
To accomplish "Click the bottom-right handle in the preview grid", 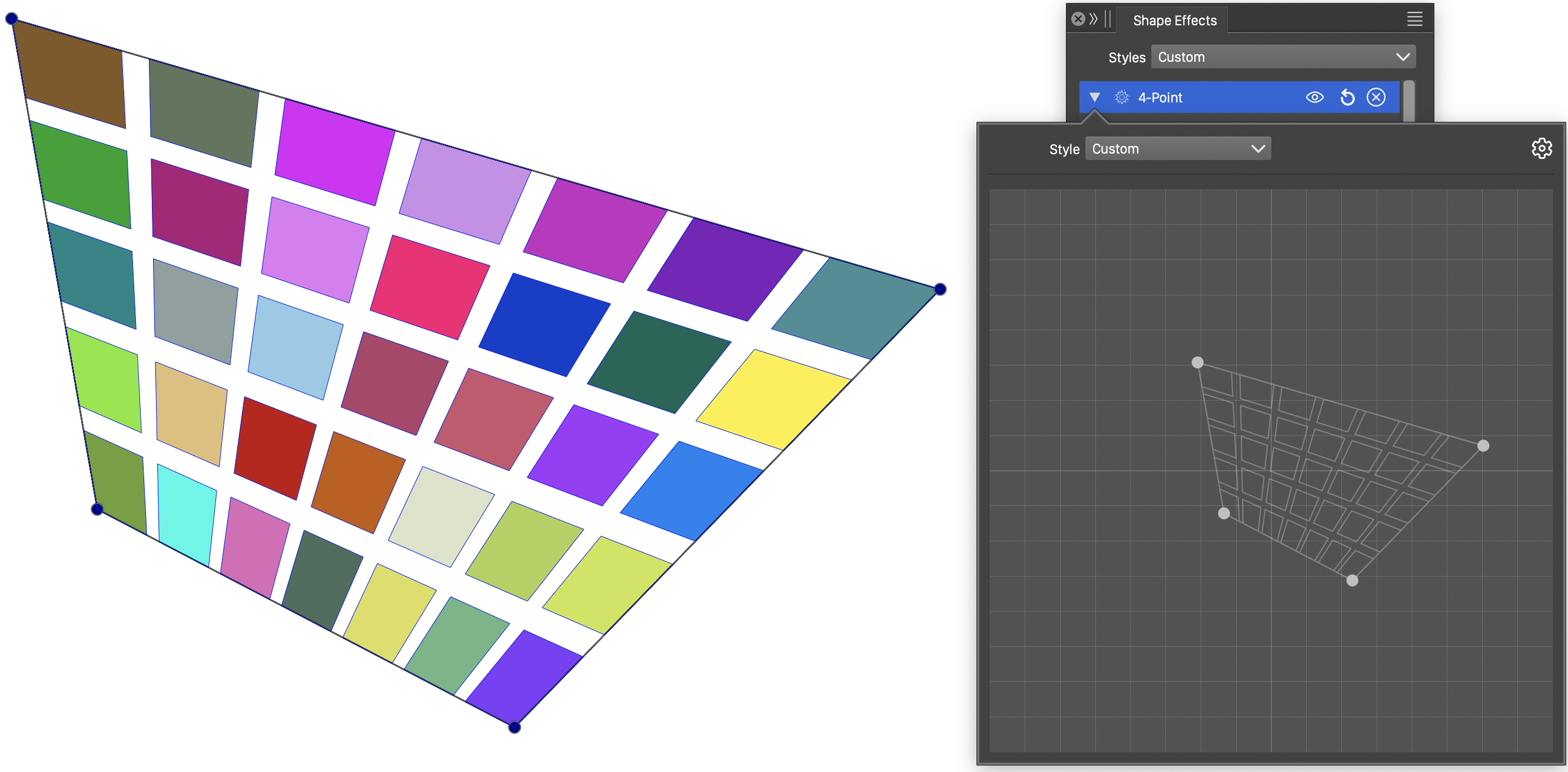I will click(x=1352, y=580).
